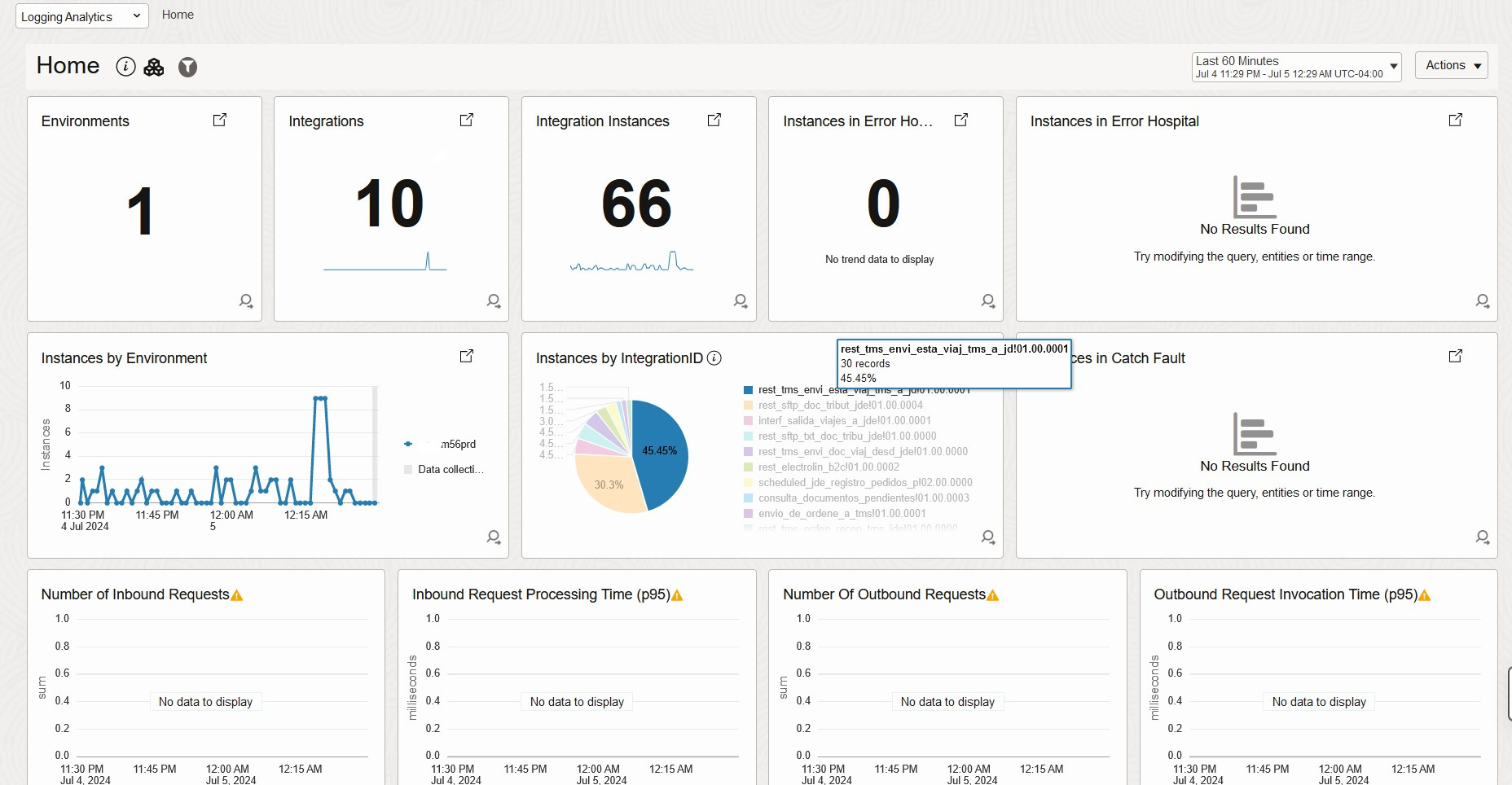
Task: Toggle the Data collecti… legend entry
Action: point(444,469)
